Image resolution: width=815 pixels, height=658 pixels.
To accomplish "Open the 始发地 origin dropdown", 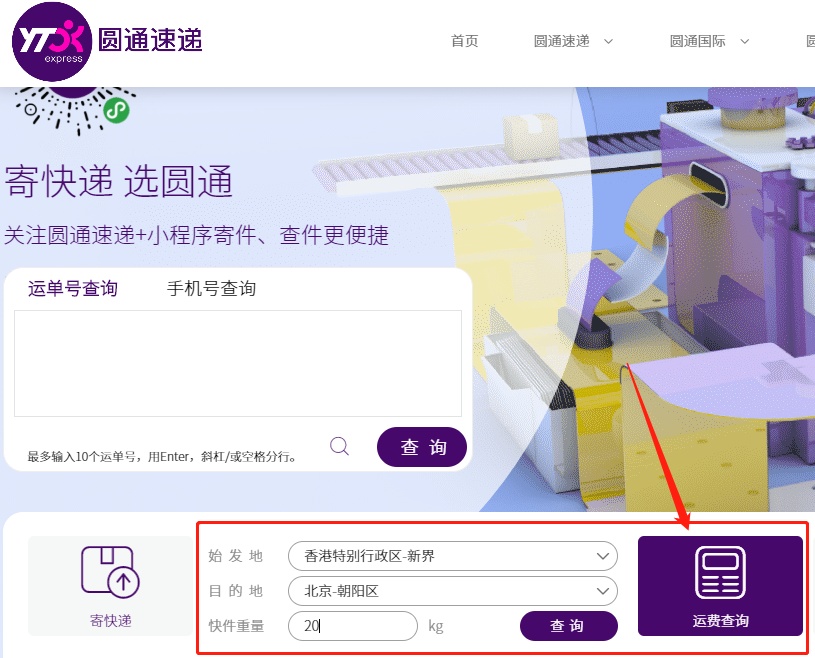I will pos(452,556).
